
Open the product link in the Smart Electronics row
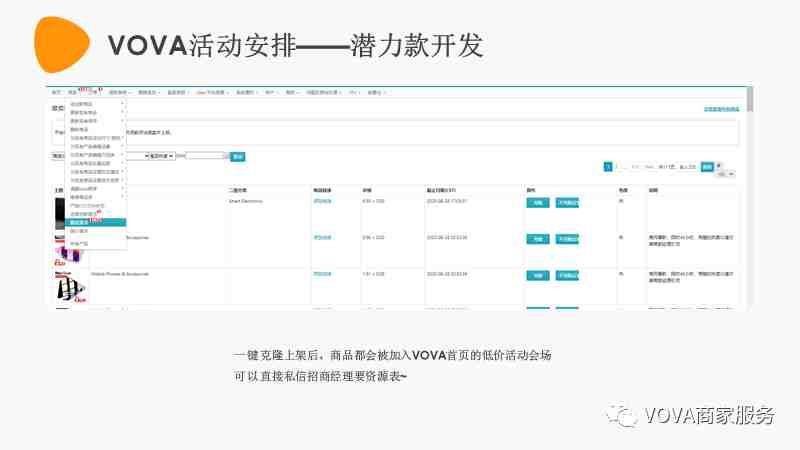(x=322, y=201)
